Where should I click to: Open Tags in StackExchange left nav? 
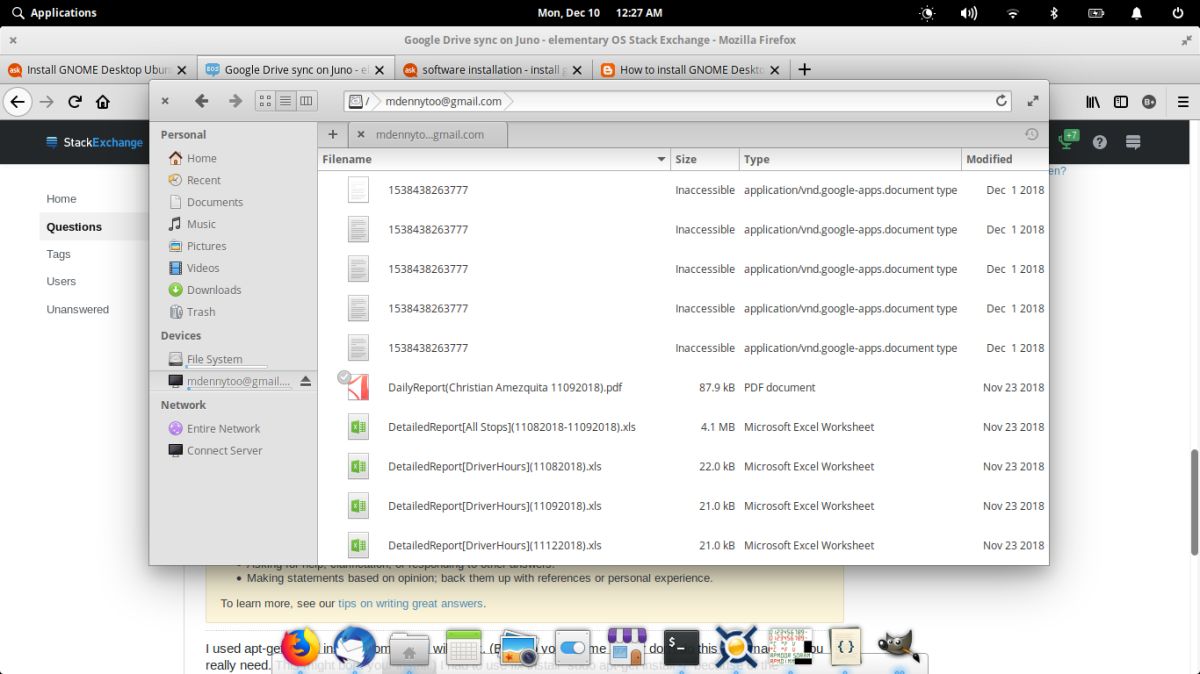coord(58,254)
